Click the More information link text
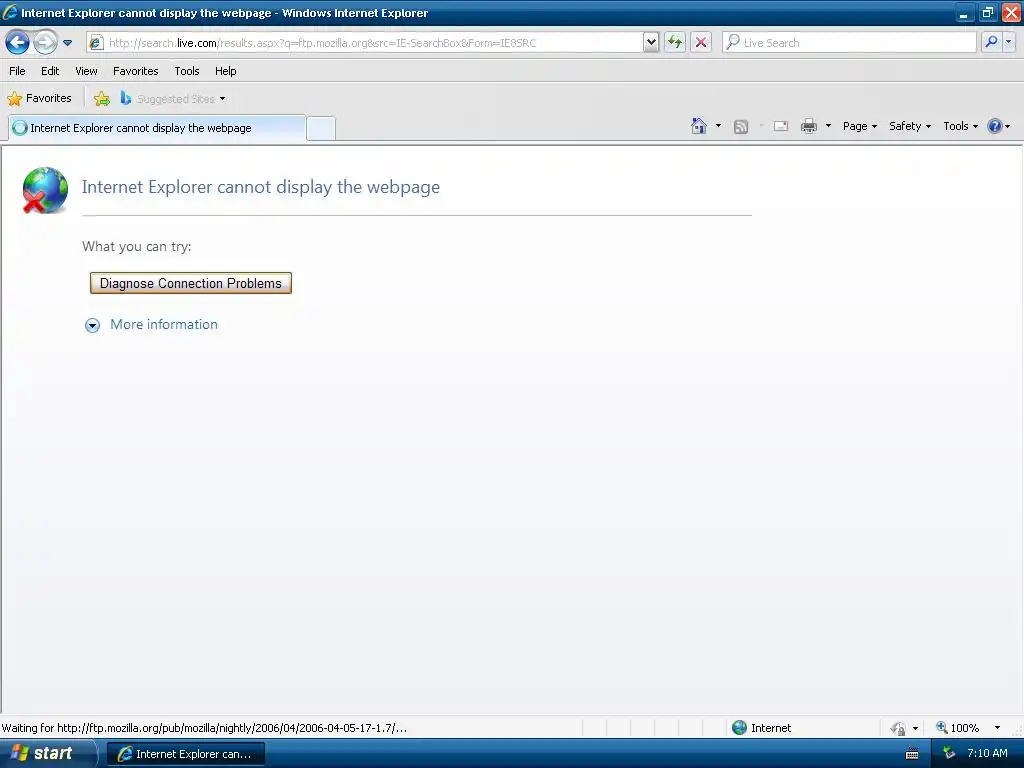 pos(164,325)
